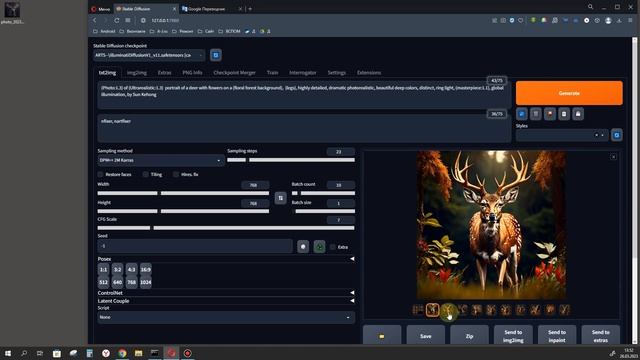
Task: Enable the Tiling checkbox
Action: tap(145, 174)
